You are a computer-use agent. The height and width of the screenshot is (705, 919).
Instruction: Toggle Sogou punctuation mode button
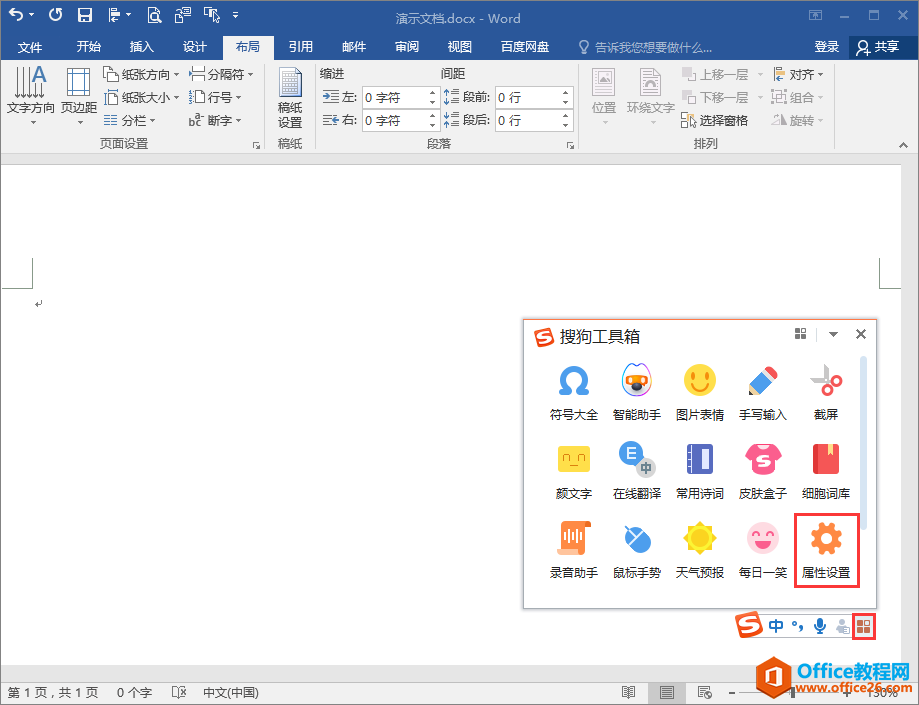[x=797, y=626]
